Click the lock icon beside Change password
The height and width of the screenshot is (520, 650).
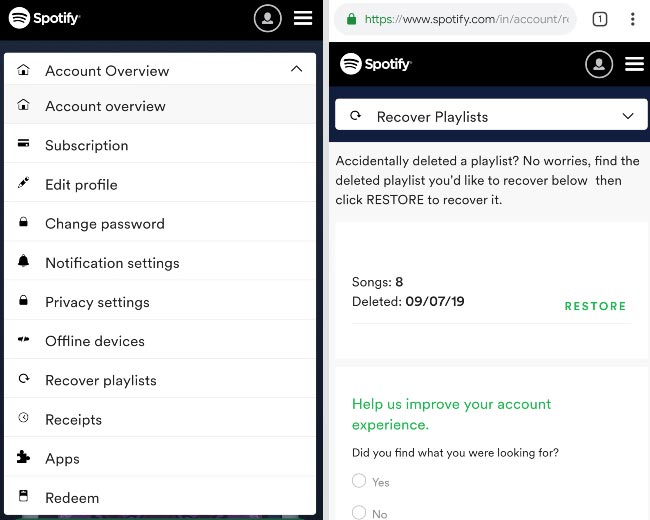tap(24, 222)
